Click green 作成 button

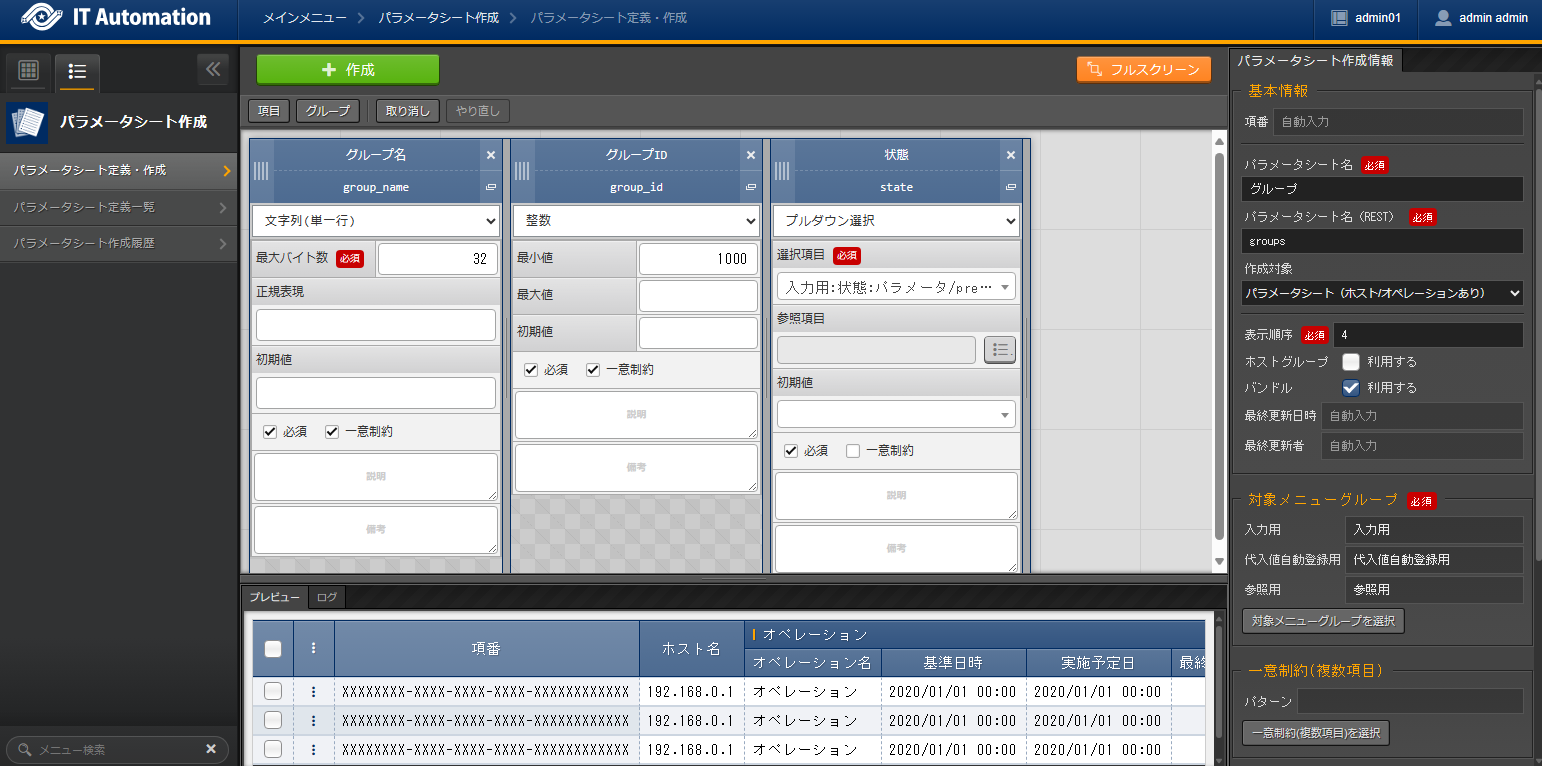pos(348,70)
